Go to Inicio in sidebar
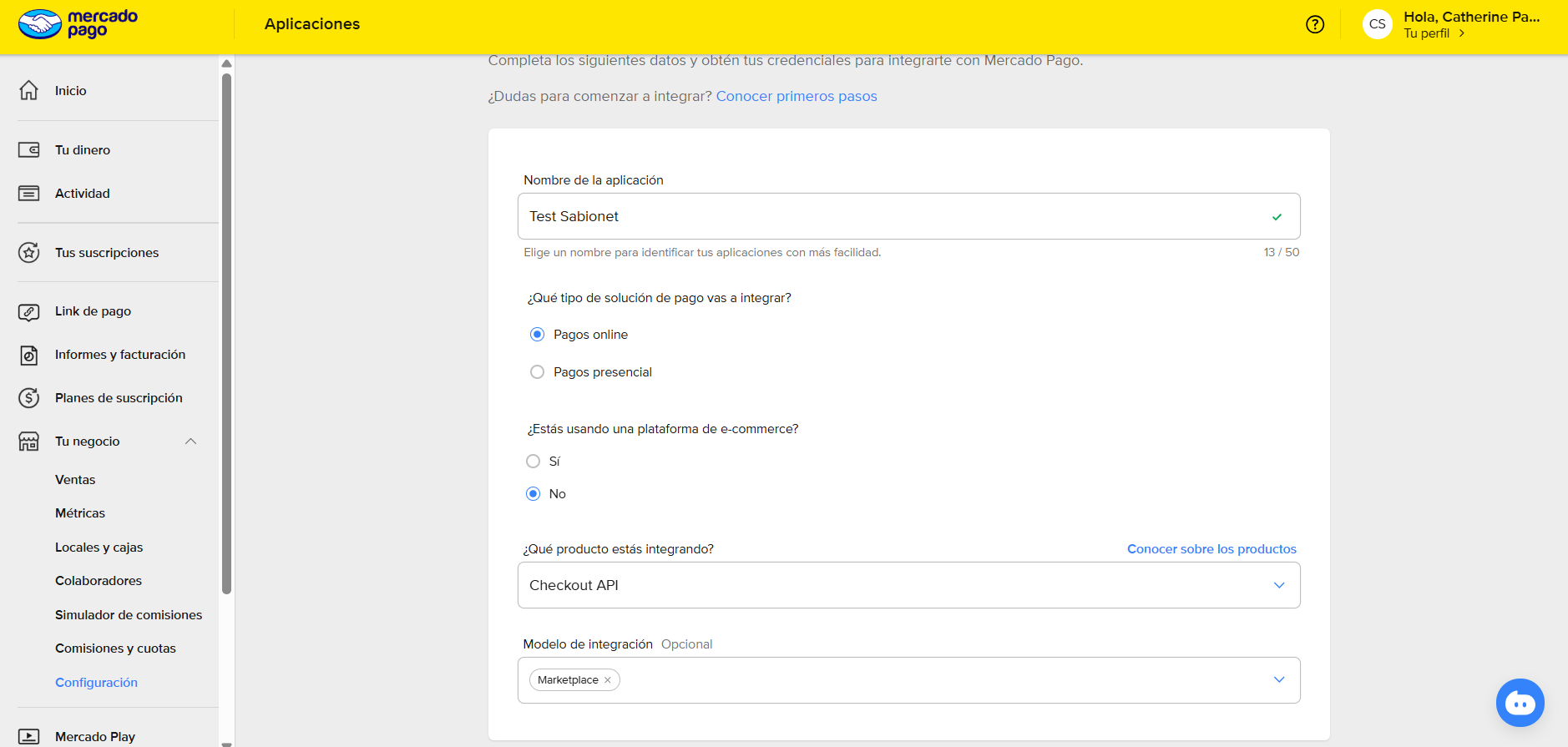 click(71, 91)
